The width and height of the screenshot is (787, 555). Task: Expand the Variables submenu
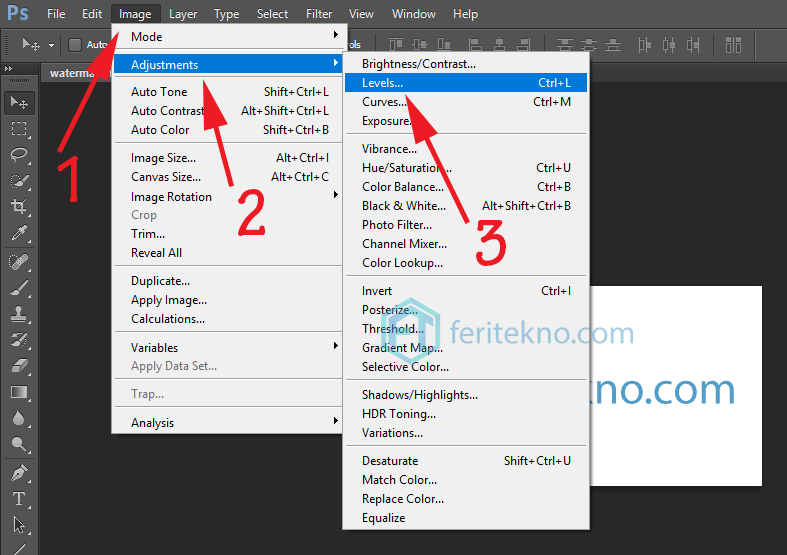point(228,347)
